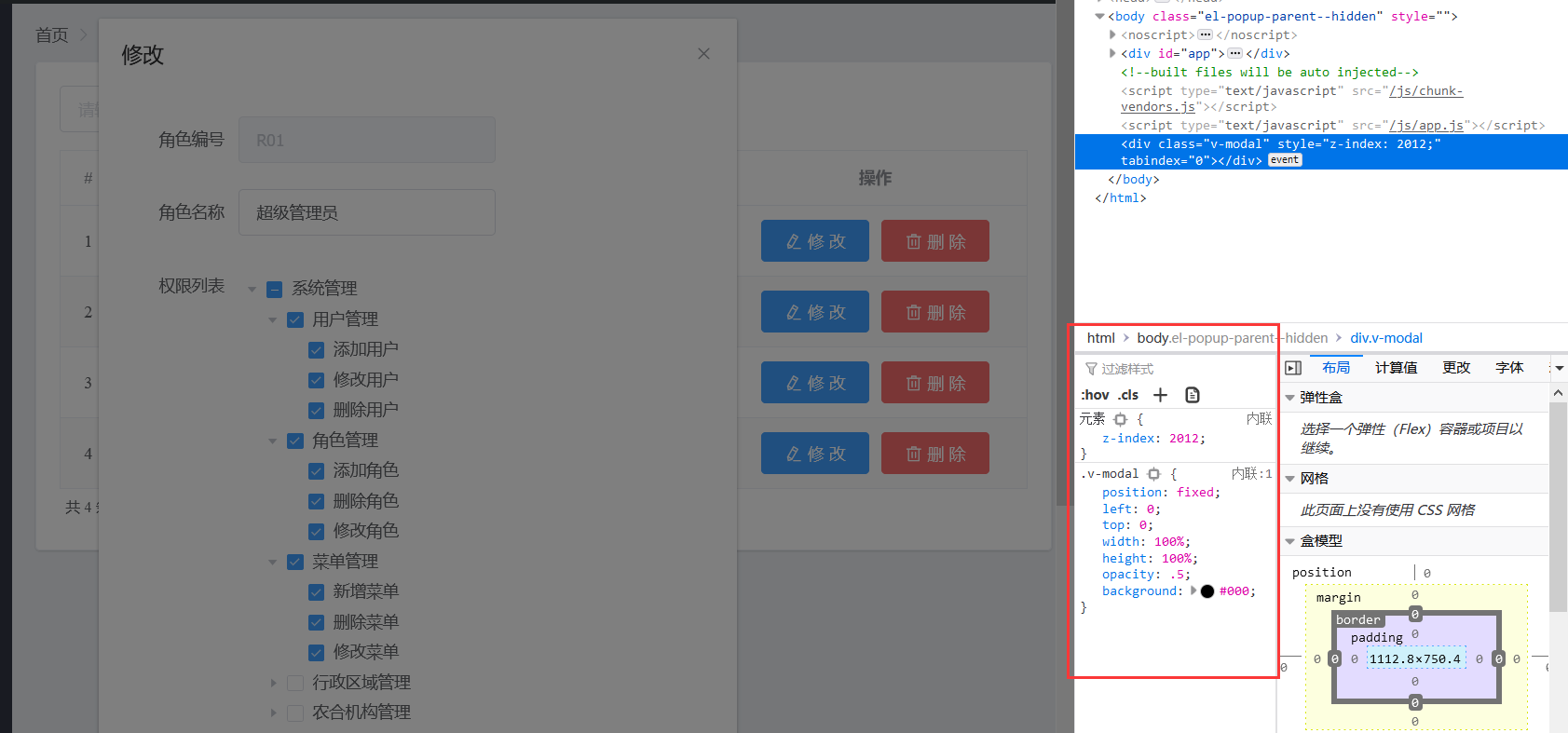Switch to the 布局 tab
This screenshot has width=1568, height=733.
(1336, 368)
